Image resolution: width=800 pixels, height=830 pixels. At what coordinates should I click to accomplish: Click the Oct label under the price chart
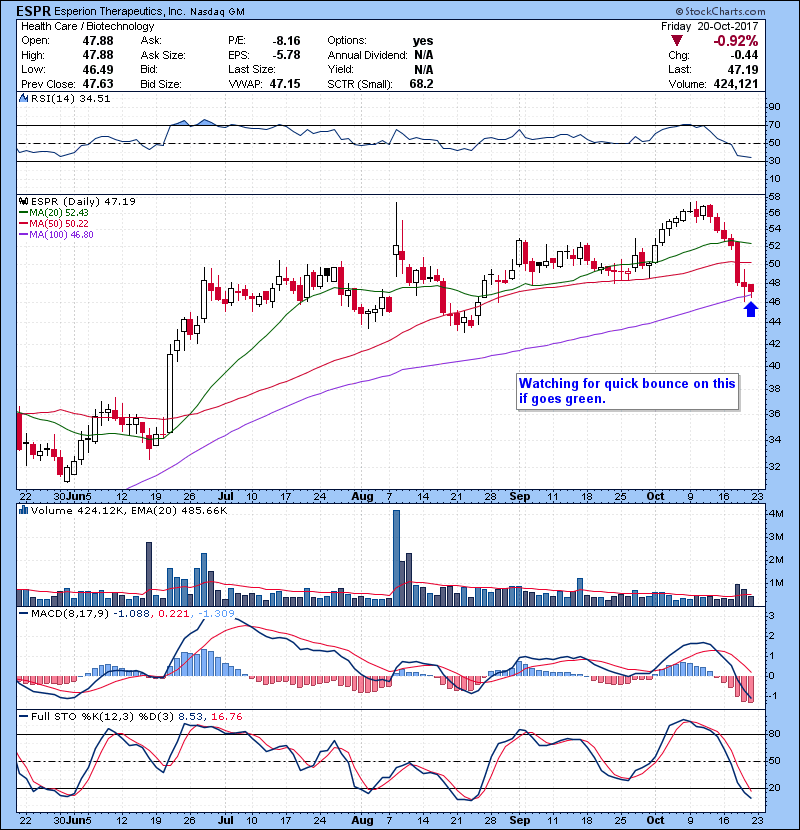click(x=655, y=496)
